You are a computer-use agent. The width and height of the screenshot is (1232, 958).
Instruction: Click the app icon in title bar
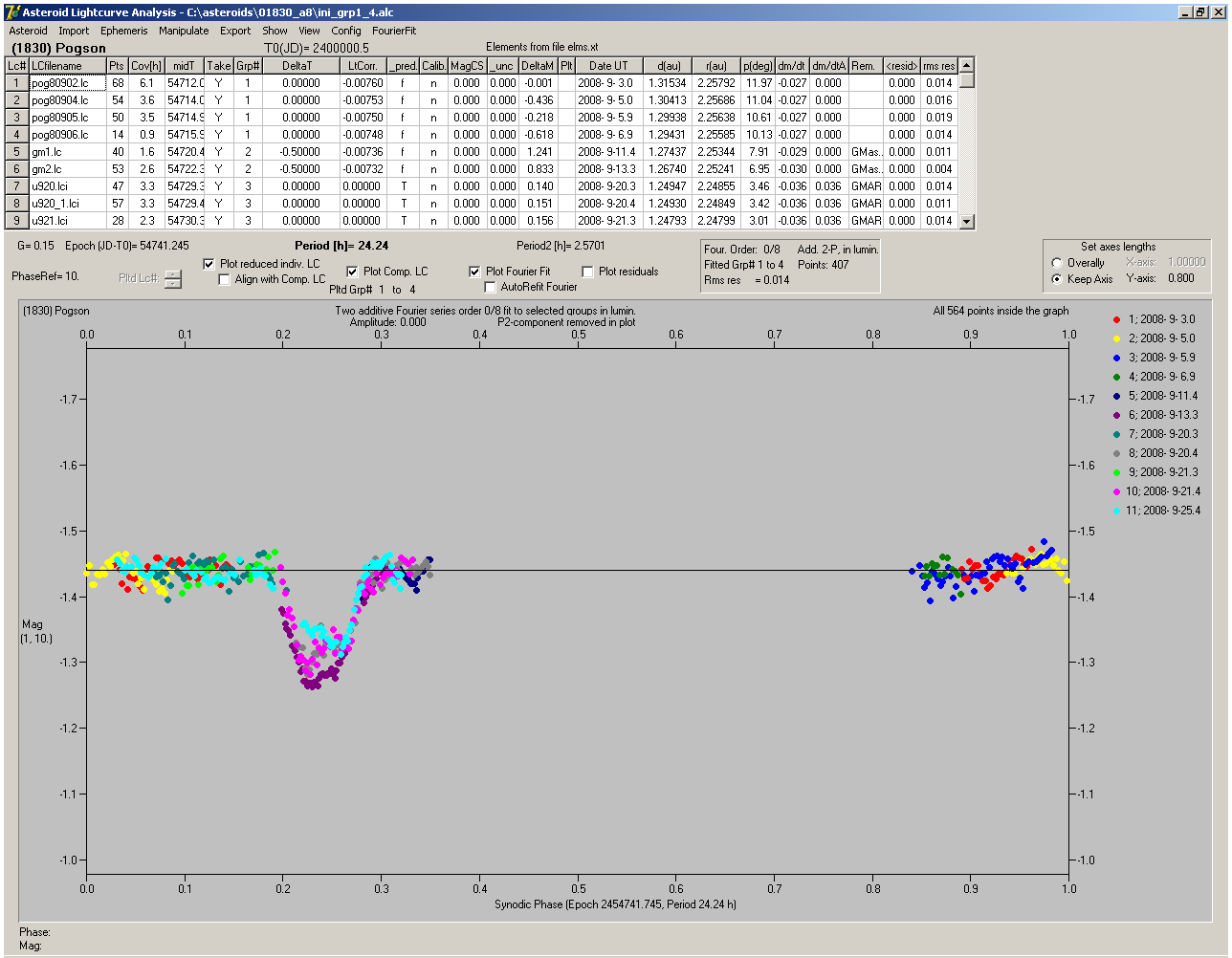tap(12, 11)
